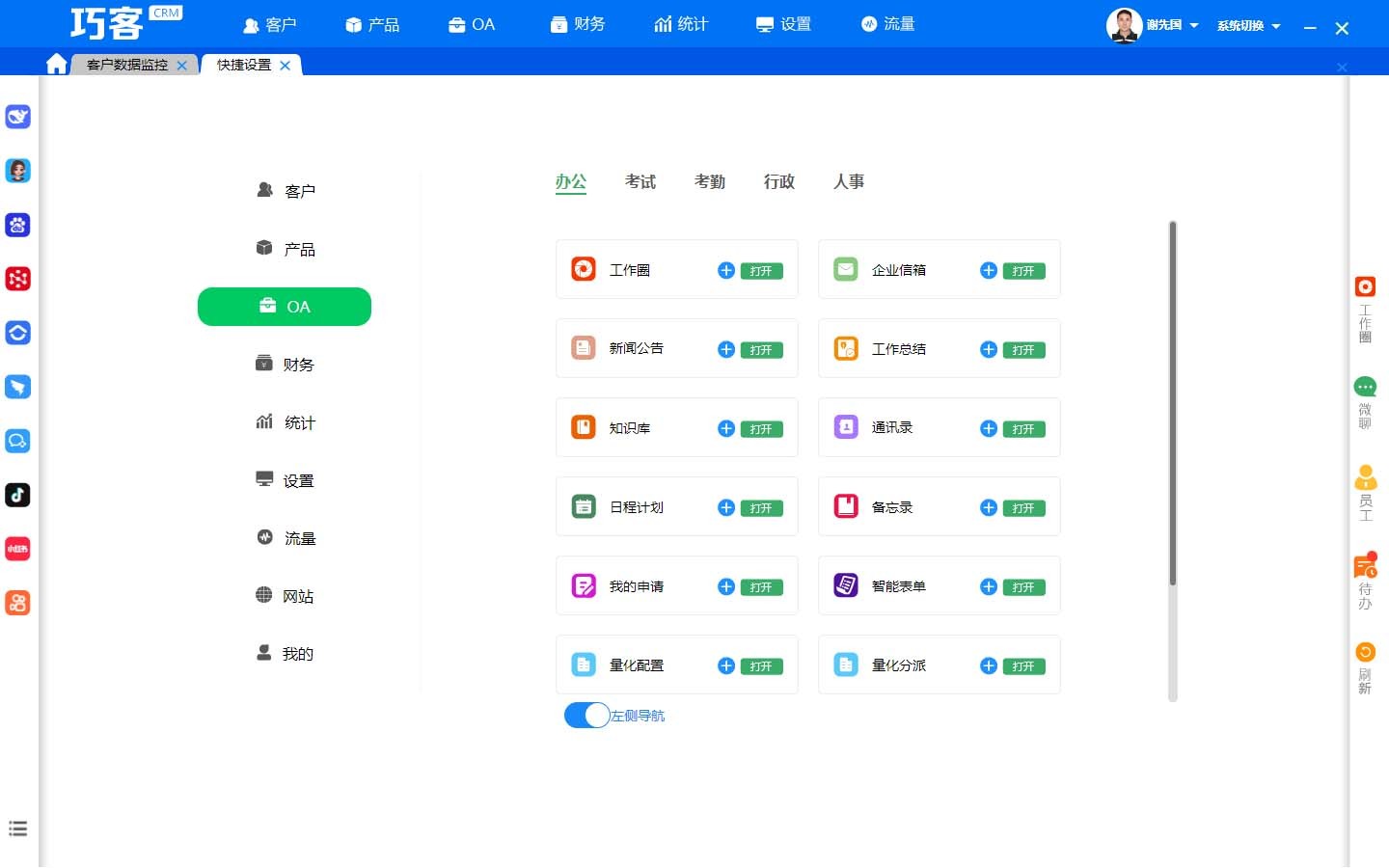
Task: Close the 快捷设置 tab
Action: click(x=285, y=66)
